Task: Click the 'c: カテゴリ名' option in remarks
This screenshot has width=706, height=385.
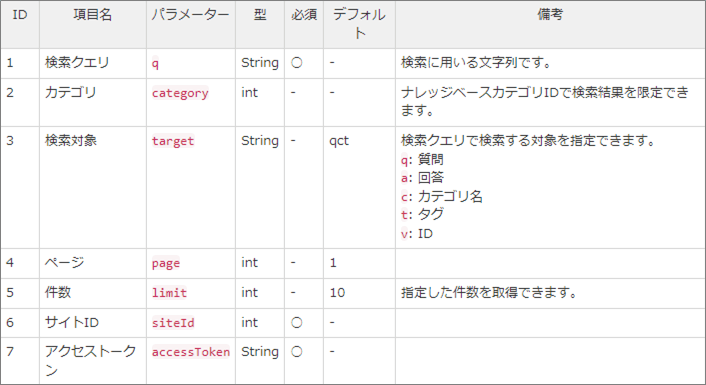Action: coord(442,196)
